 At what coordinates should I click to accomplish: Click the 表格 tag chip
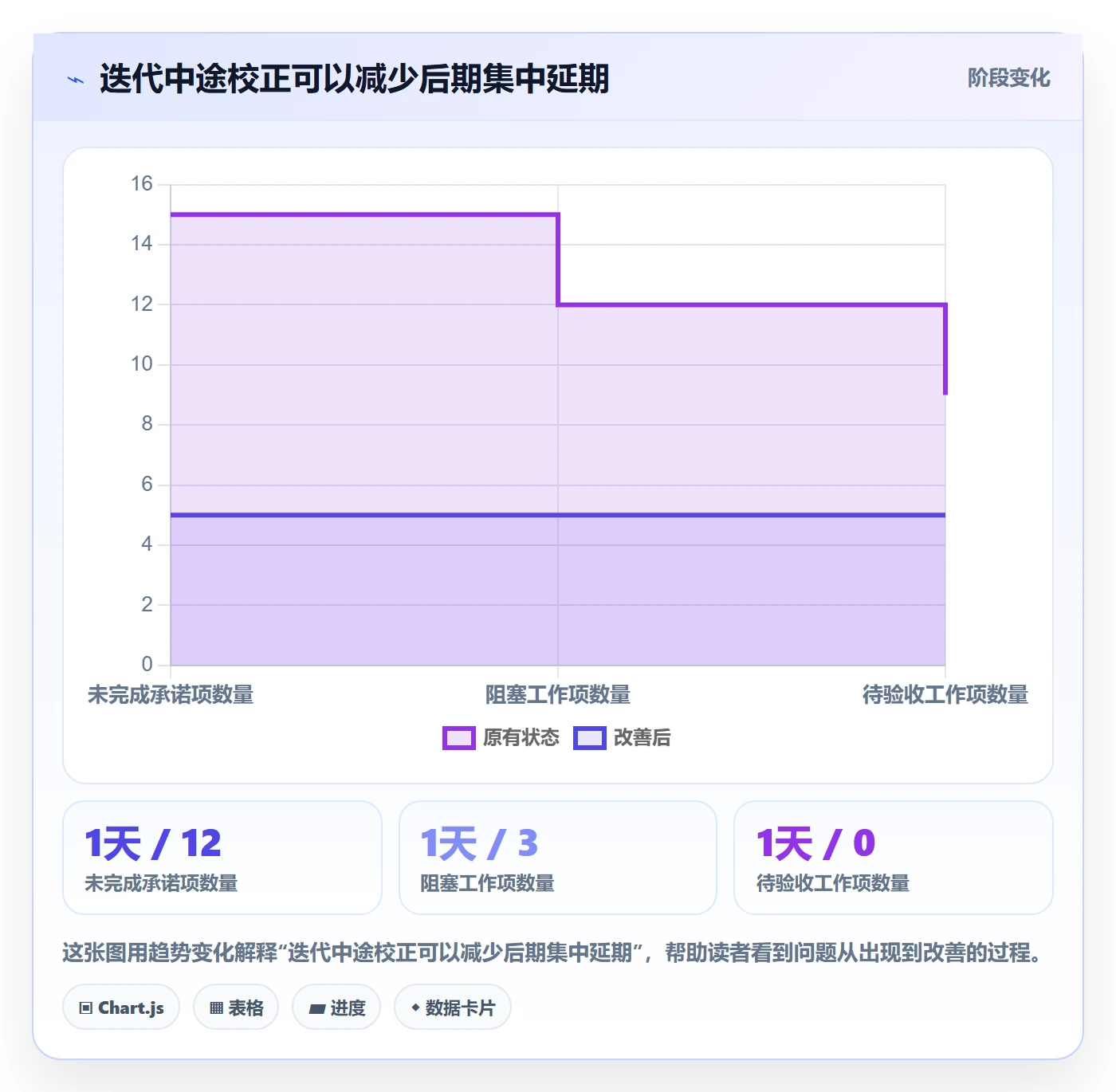[236, 1008]
